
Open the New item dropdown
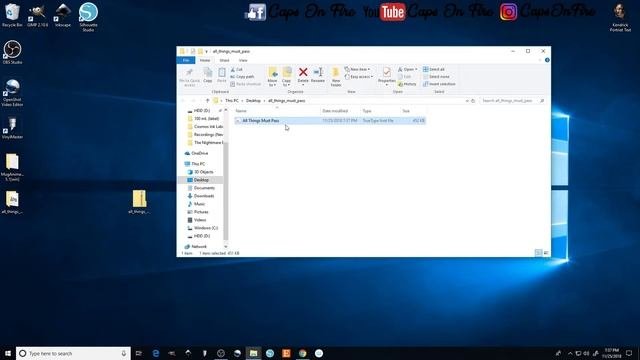pyautogui.click(x=357, y=69)
